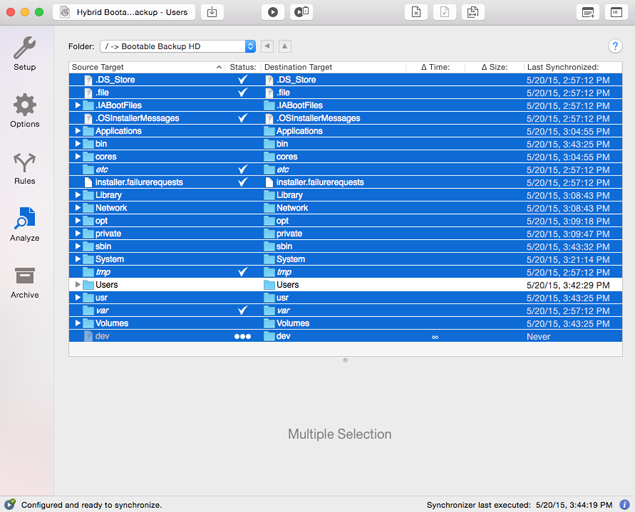
Task: Click the split pane divider handle dot
Action: pyautogui.click(x=345, y=360)
